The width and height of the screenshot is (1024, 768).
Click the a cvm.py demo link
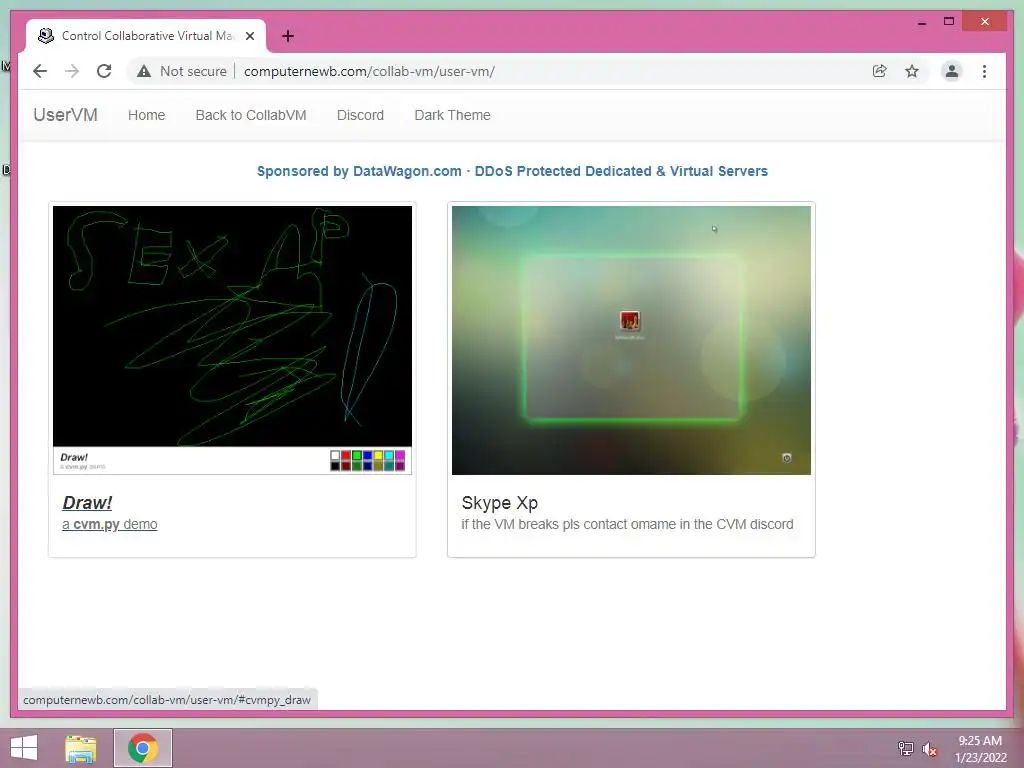click(x=110, y=524)
